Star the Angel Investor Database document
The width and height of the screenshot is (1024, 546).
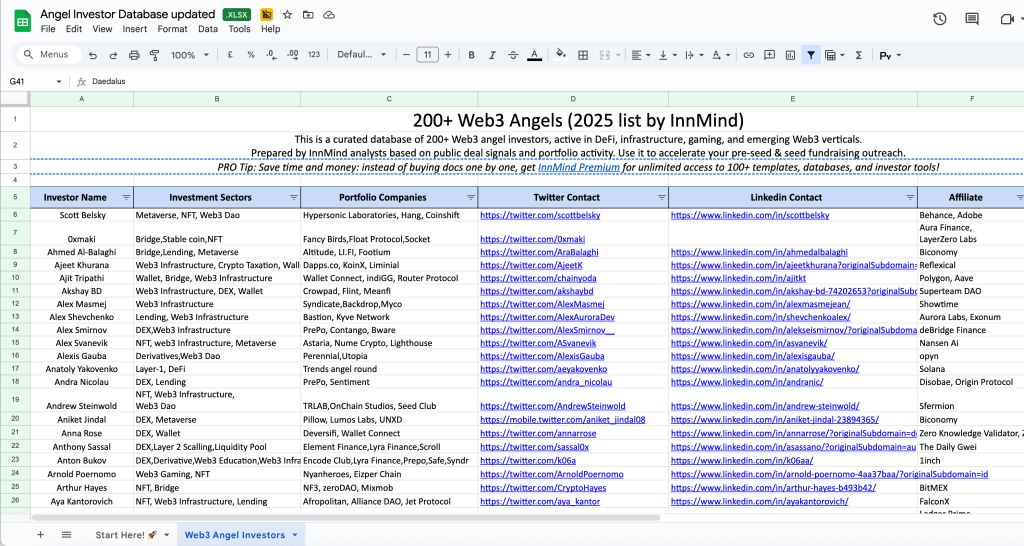click(287, 14)
